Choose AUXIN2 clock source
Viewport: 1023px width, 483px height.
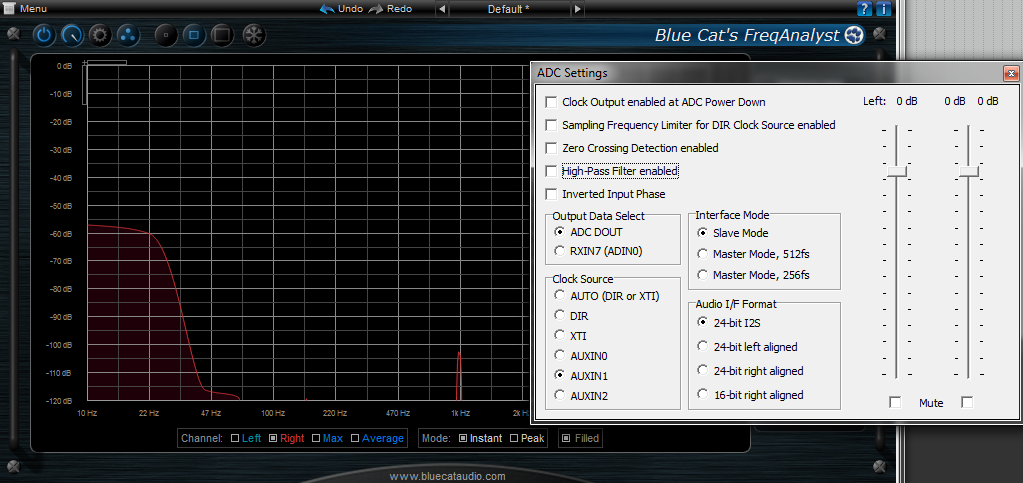pos(559,395)
